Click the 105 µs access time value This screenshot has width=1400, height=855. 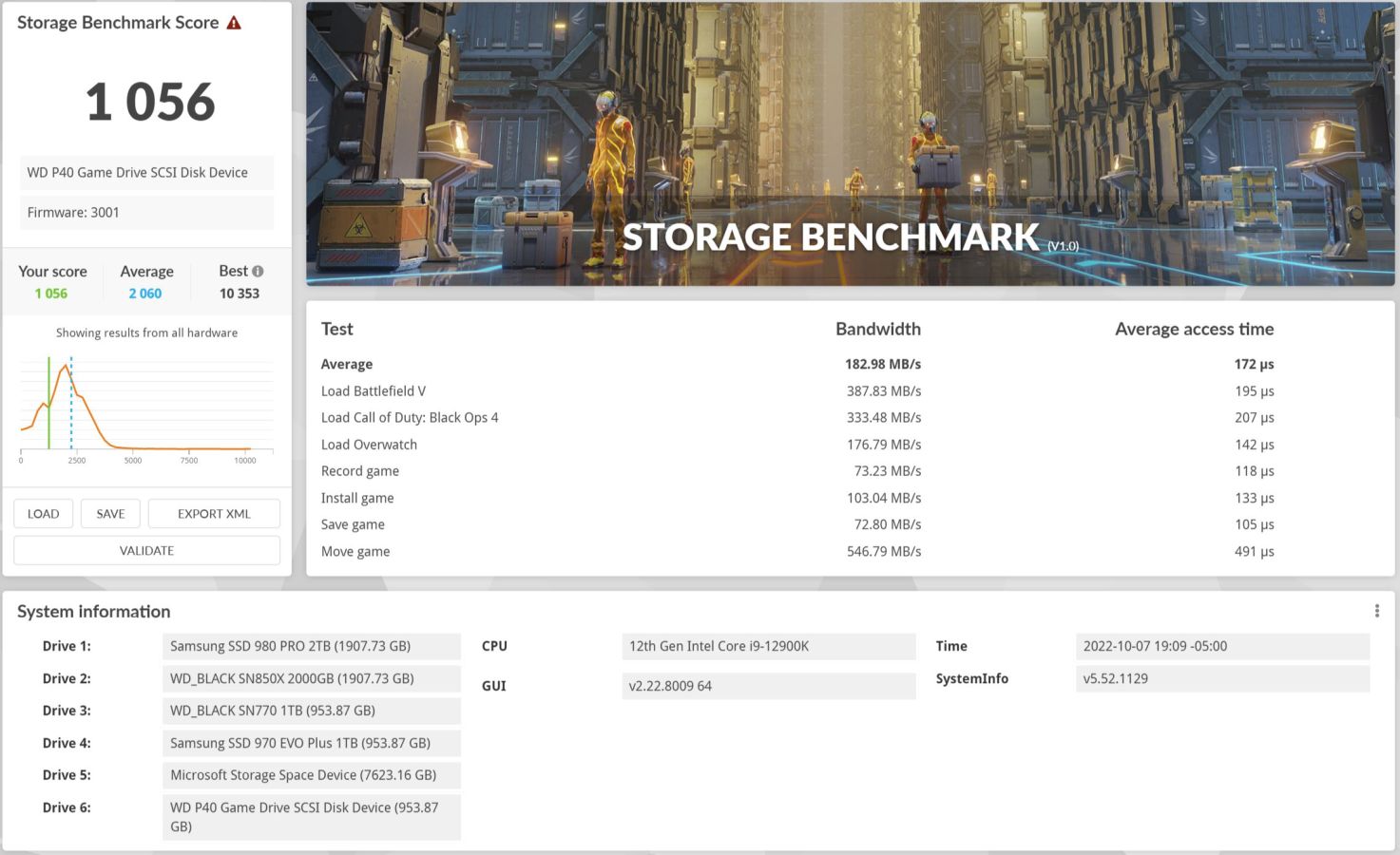1255,524
